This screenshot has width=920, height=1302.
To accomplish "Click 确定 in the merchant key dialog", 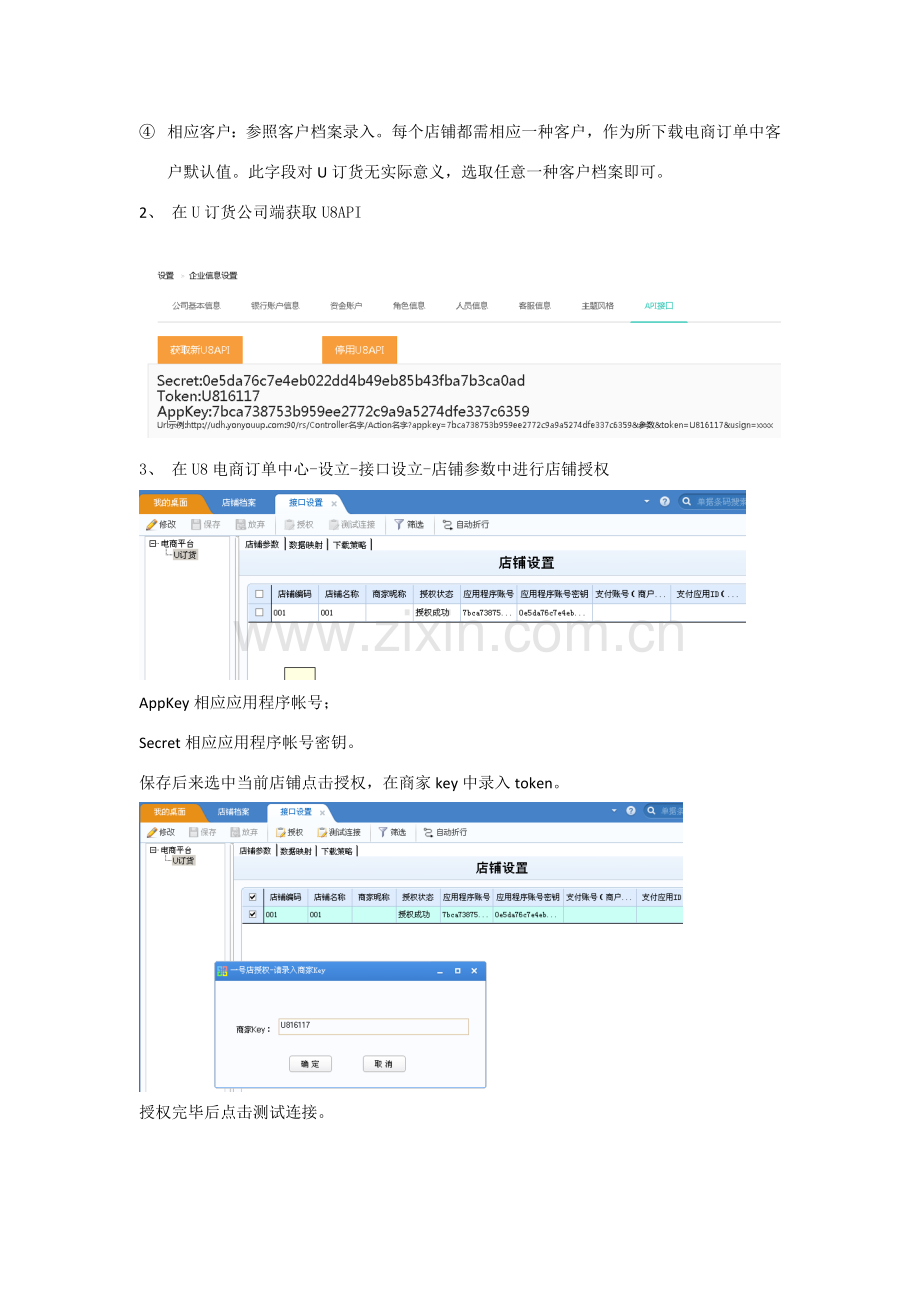I will point(310,1064).
